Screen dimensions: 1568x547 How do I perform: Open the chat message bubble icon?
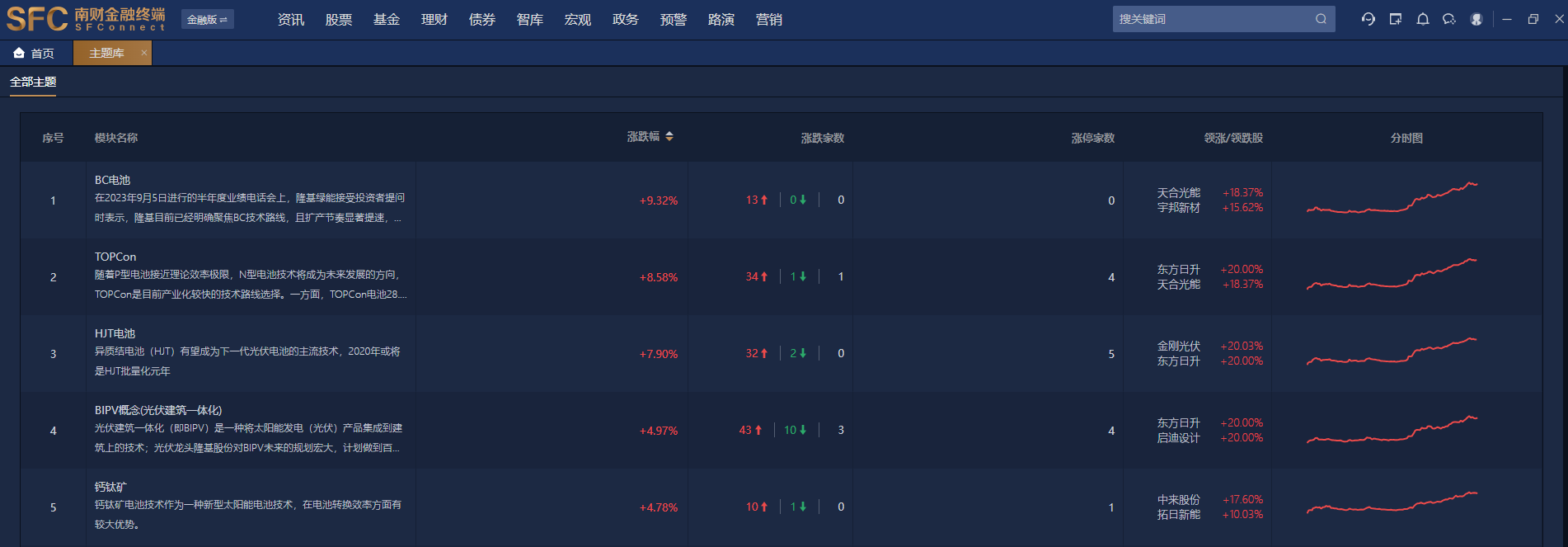[x=1449, y=19]
